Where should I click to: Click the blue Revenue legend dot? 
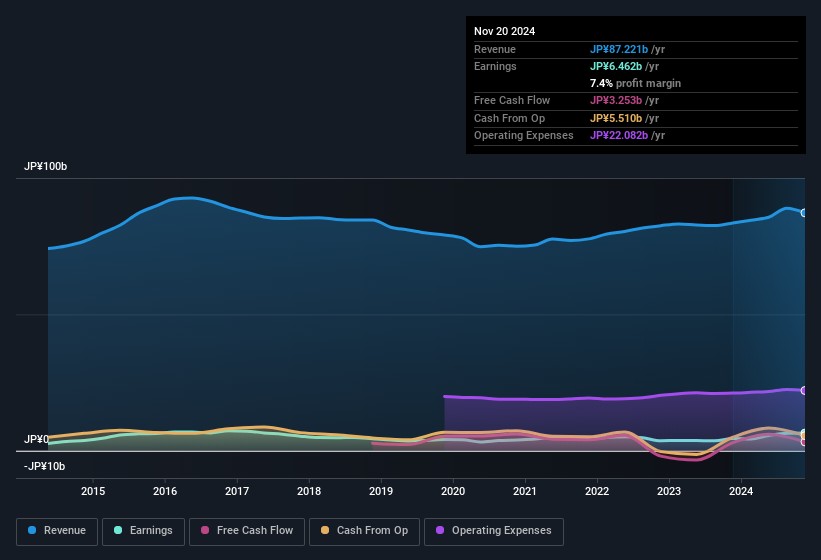33,531
